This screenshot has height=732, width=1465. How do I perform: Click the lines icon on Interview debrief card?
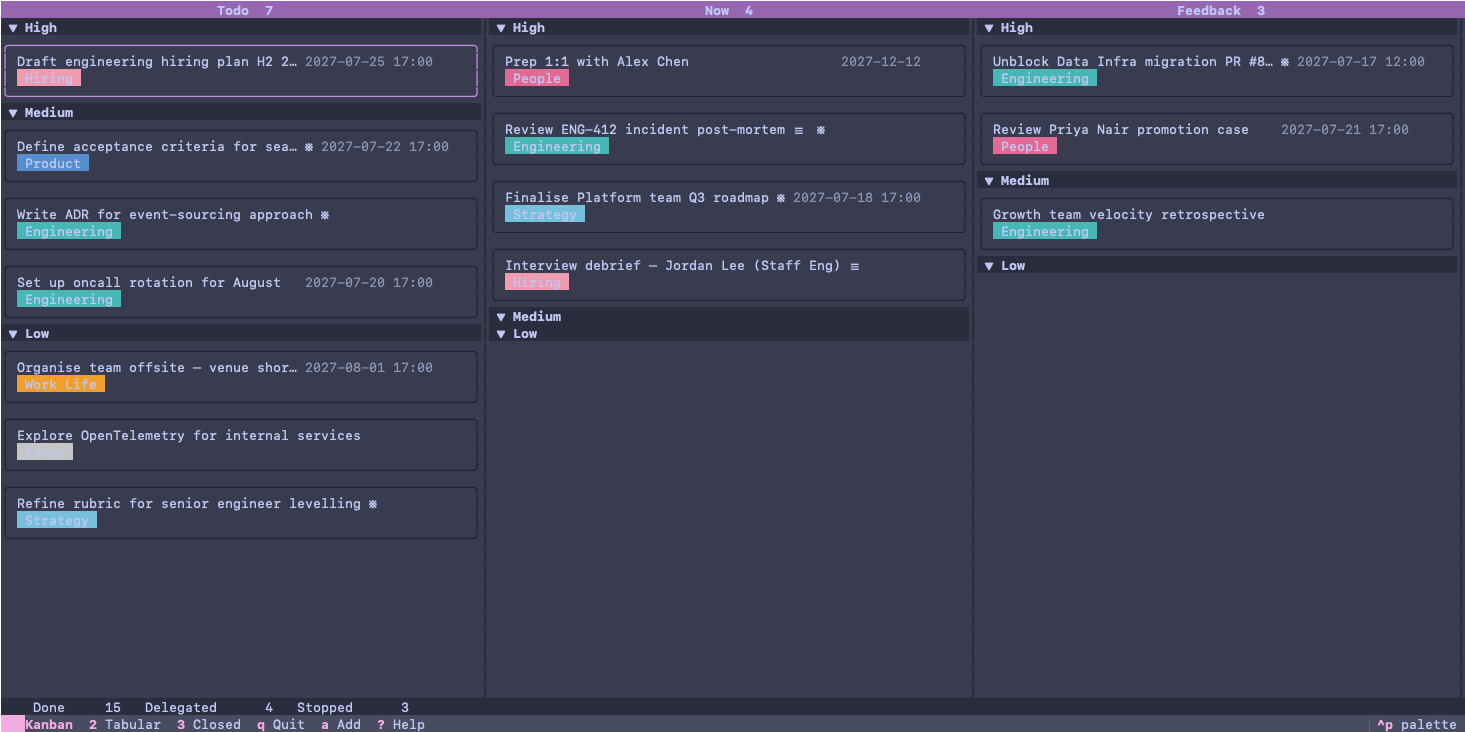click(854, 266)
